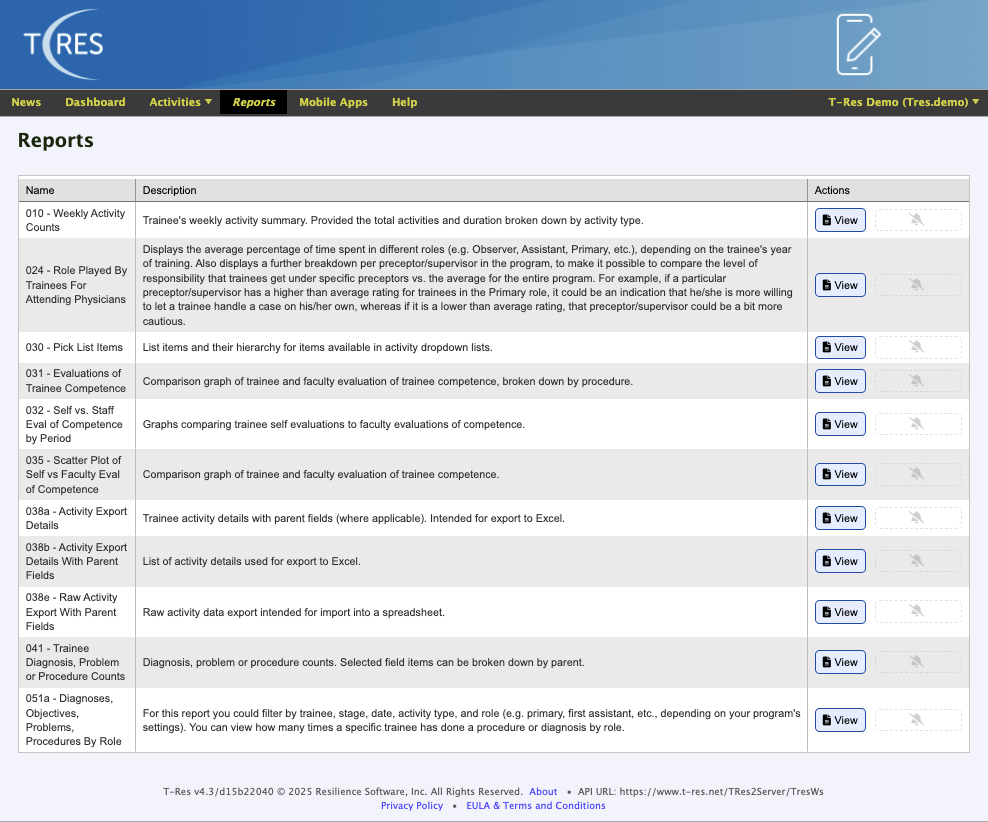Open the T-Res Demo user dropdown
The height and width of the screenshot is (822, 988).
pyautogui.click(x=903, y=102)
